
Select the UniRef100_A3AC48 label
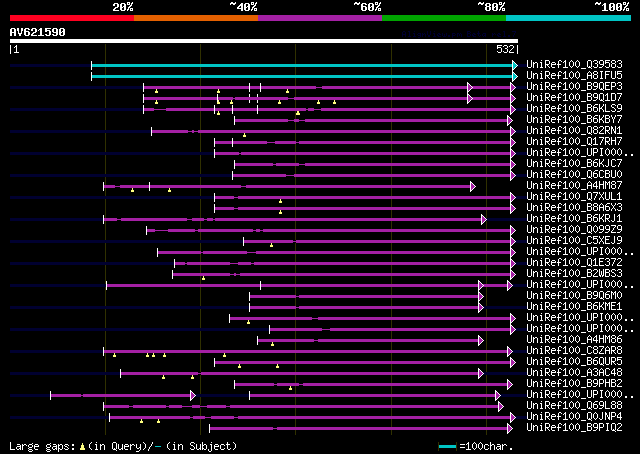[x=574, y=373]
